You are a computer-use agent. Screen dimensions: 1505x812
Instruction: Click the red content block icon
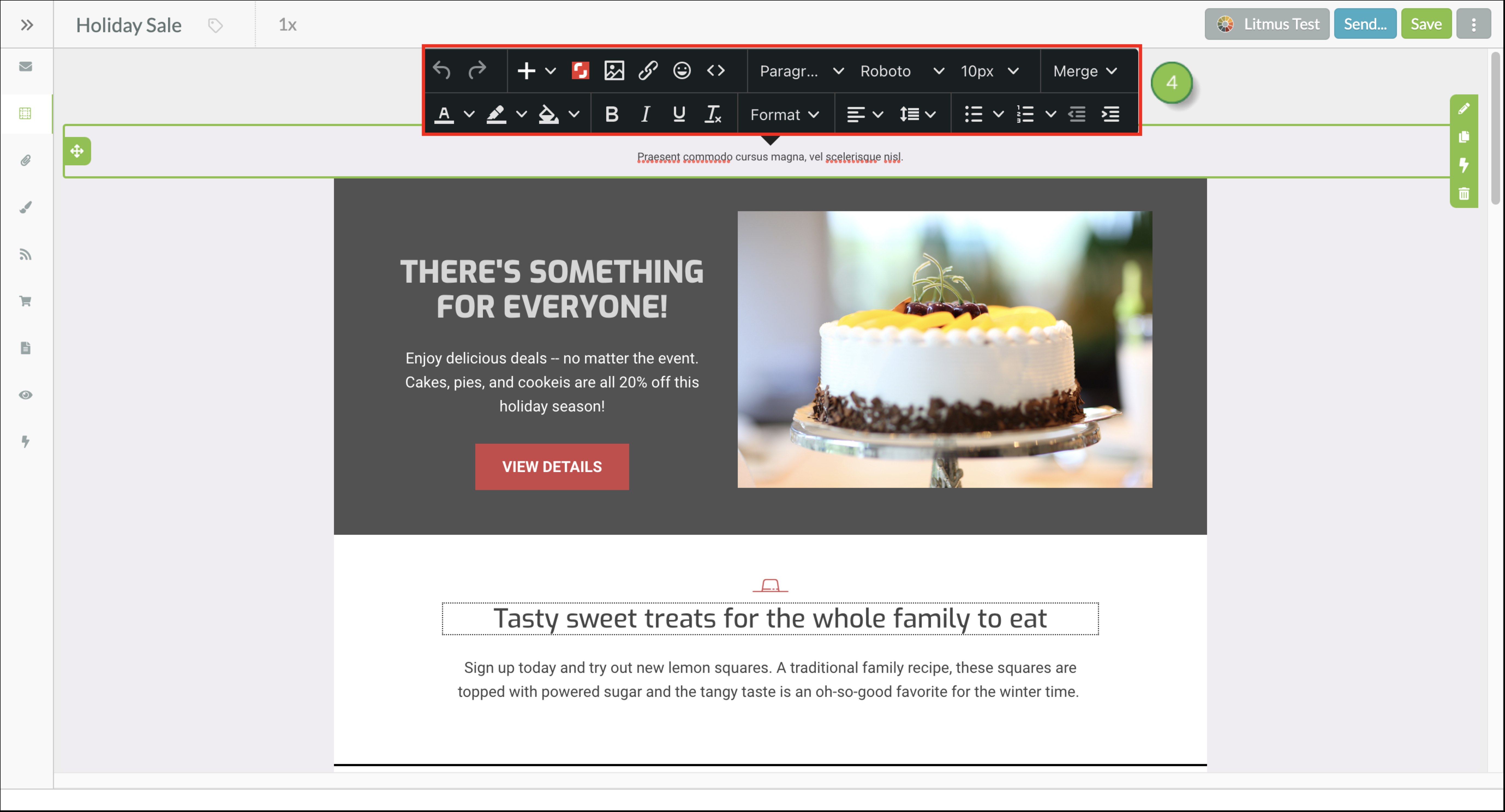[x=580, y=71]
